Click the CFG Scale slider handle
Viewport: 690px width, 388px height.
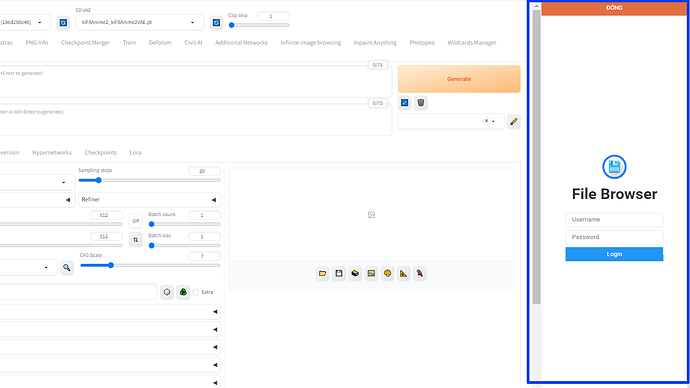coord(111,265)
